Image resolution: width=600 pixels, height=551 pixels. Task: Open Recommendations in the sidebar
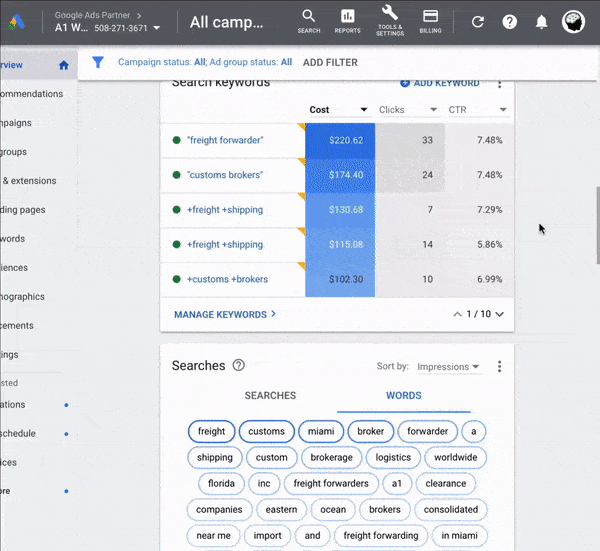point(31,94)
